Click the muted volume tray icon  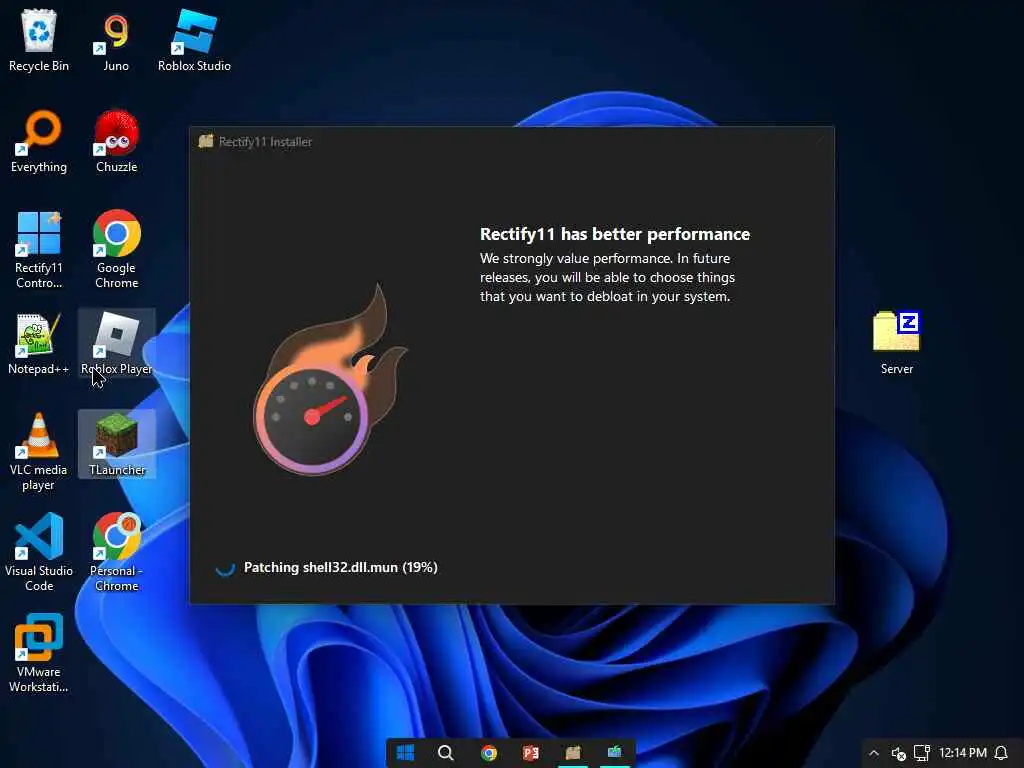coord(899,754)
